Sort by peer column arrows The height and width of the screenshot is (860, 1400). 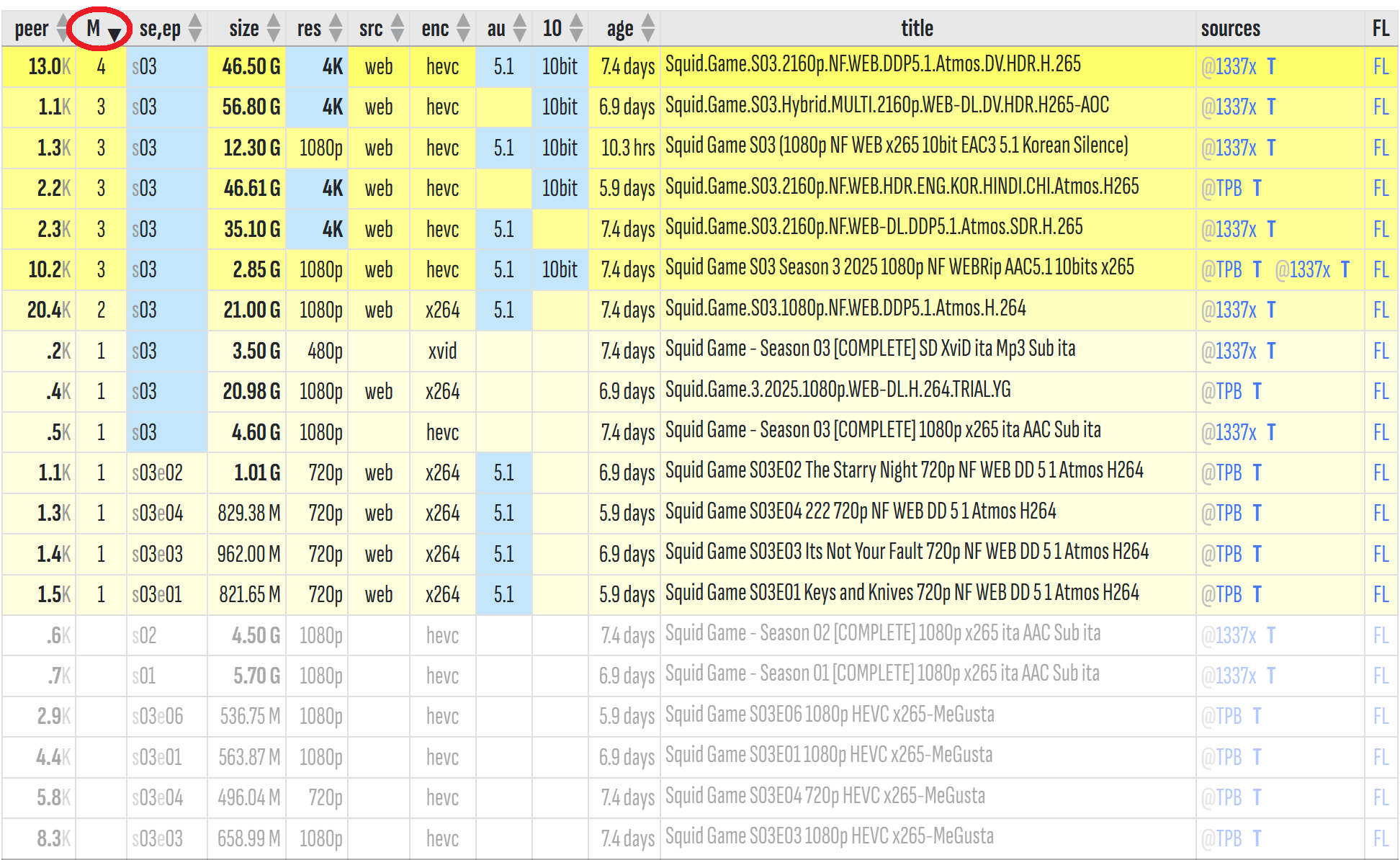point(63,29)
